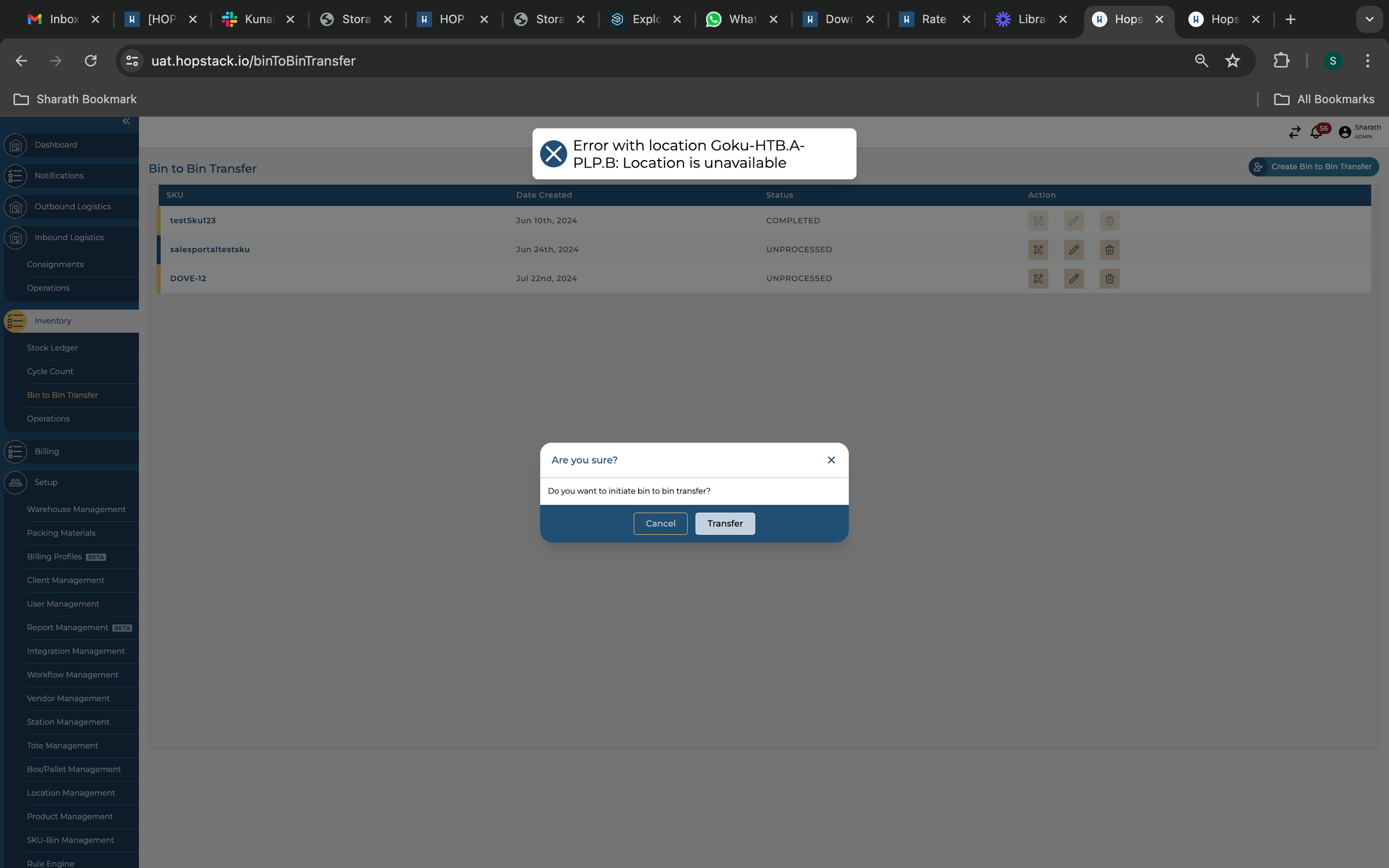Close the 'Are you sure?' dialog with X
Screen dimensions: 1389x868
coord(831,460)
